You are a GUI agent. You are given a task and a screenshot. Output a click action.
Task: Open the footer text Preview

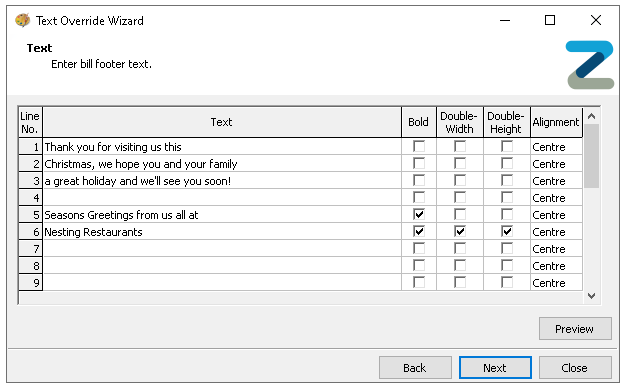[x=575, y=329]
